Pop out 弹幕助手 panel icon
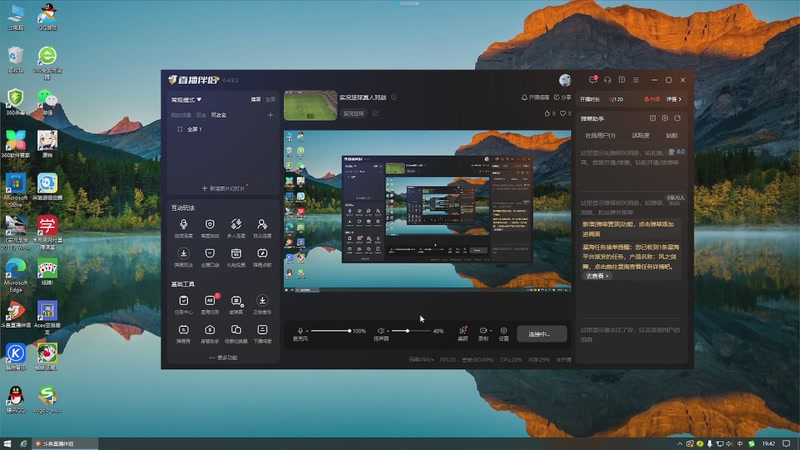The width and height of the screenshot is (800, 450). 678,118
